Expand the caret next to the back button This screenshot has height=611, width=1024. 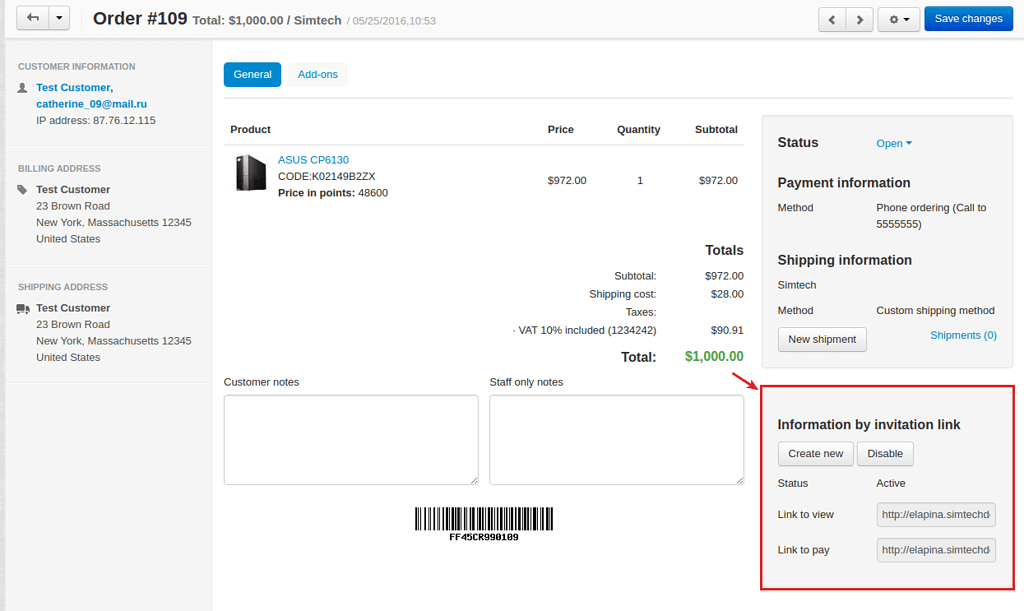click(x=58, y=18)
